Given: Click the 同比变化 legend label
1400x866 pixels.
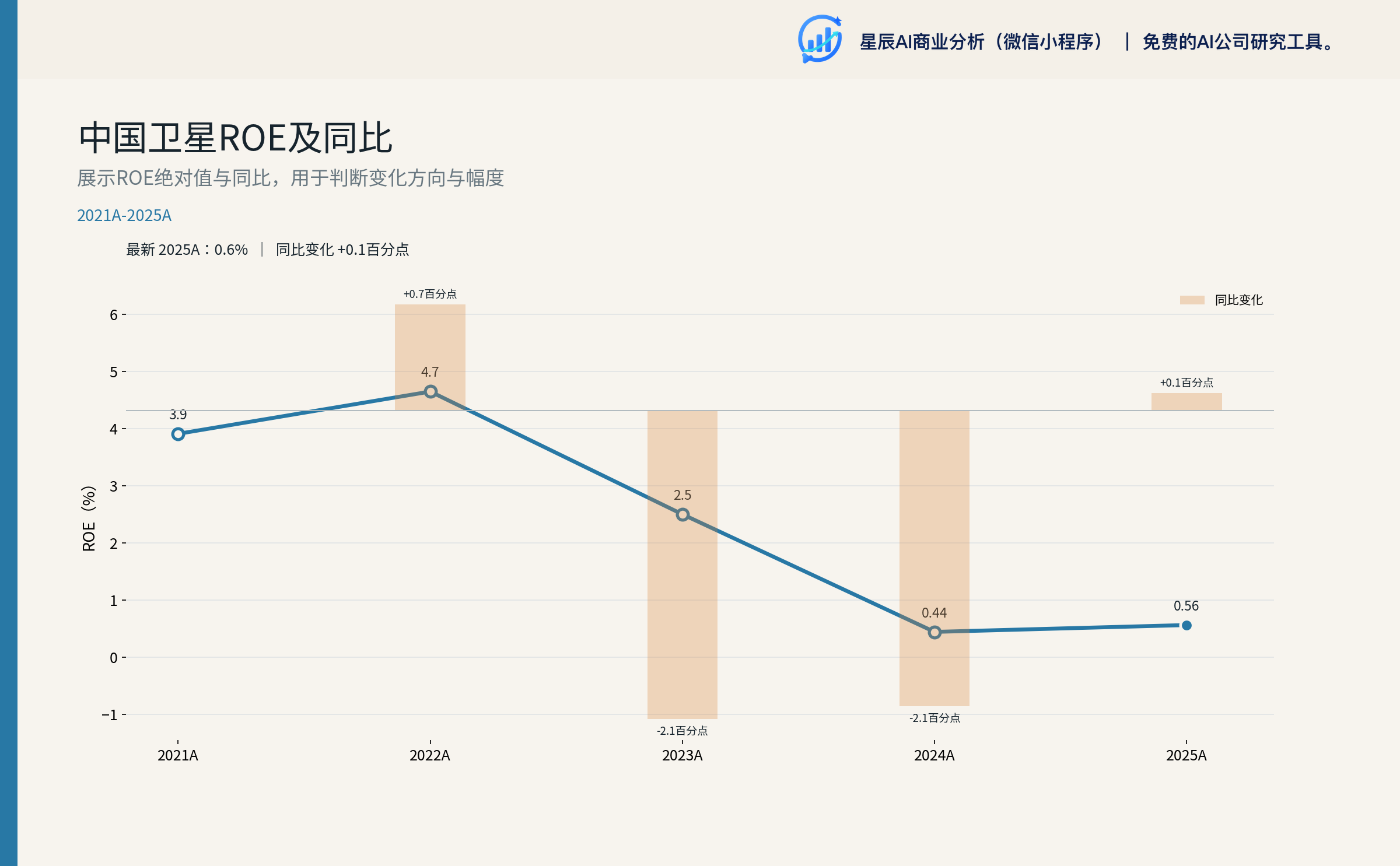Looking at the screenshot, I should (x=1238, y=300).
